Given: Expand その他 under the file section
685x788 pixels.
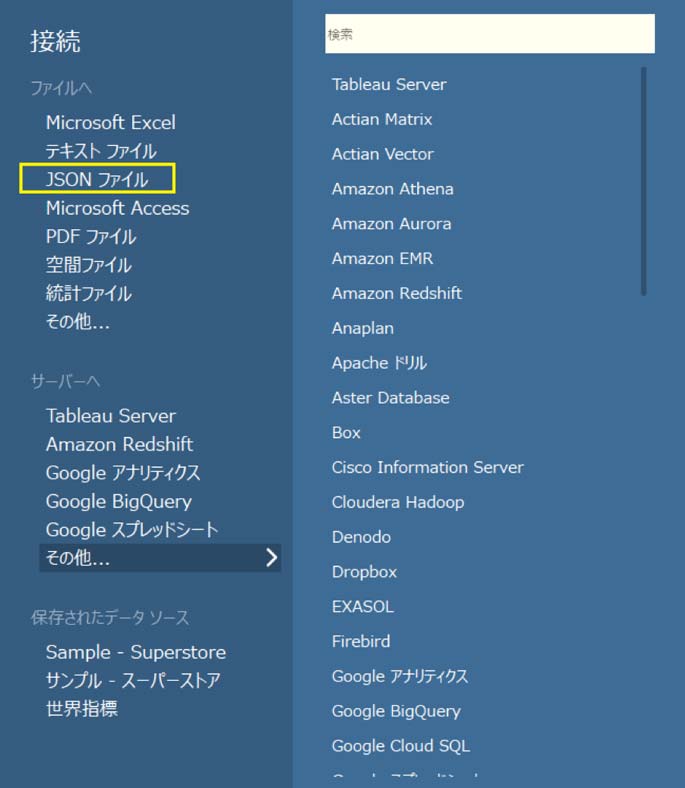Looking at the screenshot, I should (78, 322).
